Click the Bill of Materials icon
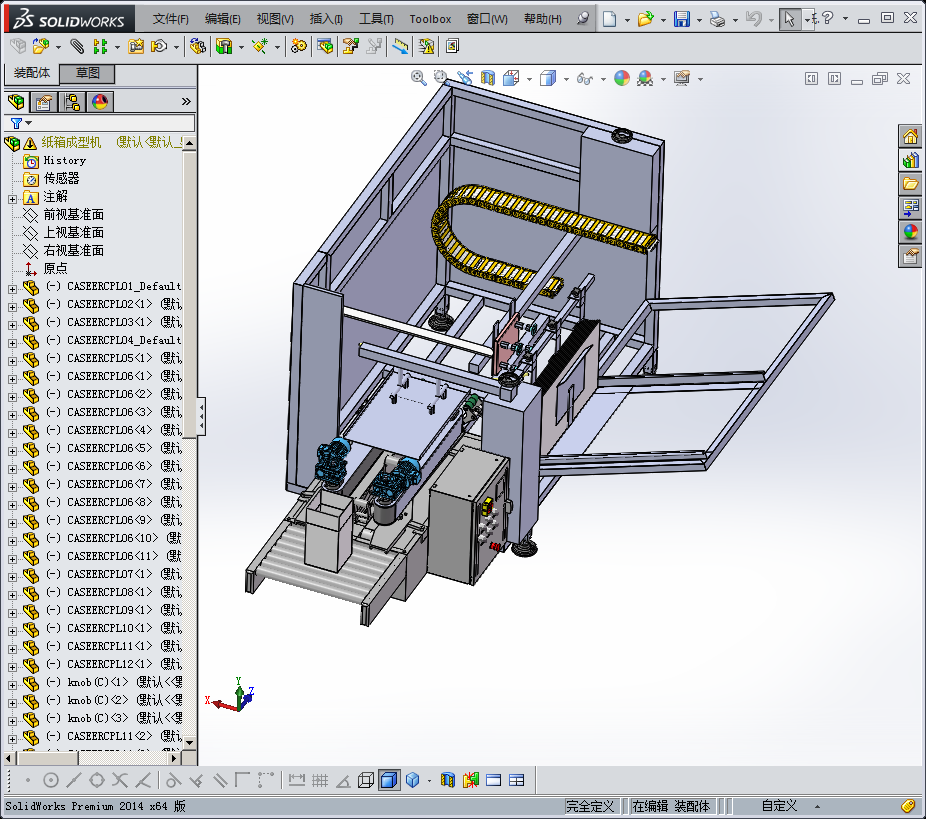926x819 pixels. tap(324, 46)
